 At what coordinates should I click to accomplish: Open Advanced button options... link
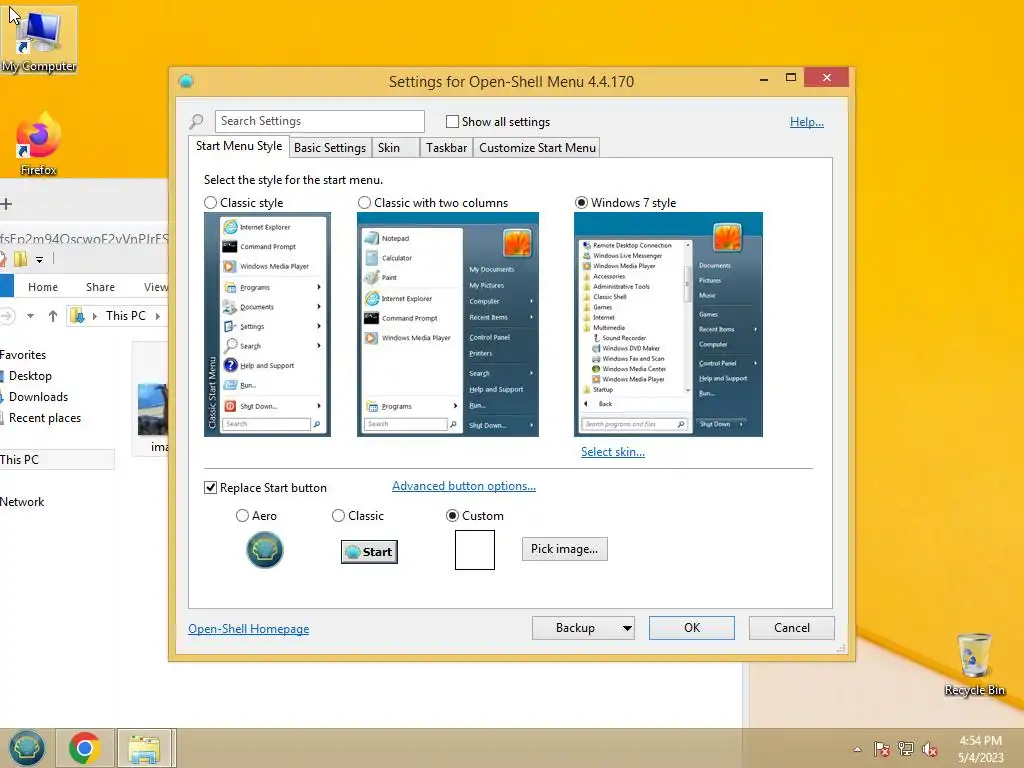(464, 486)
